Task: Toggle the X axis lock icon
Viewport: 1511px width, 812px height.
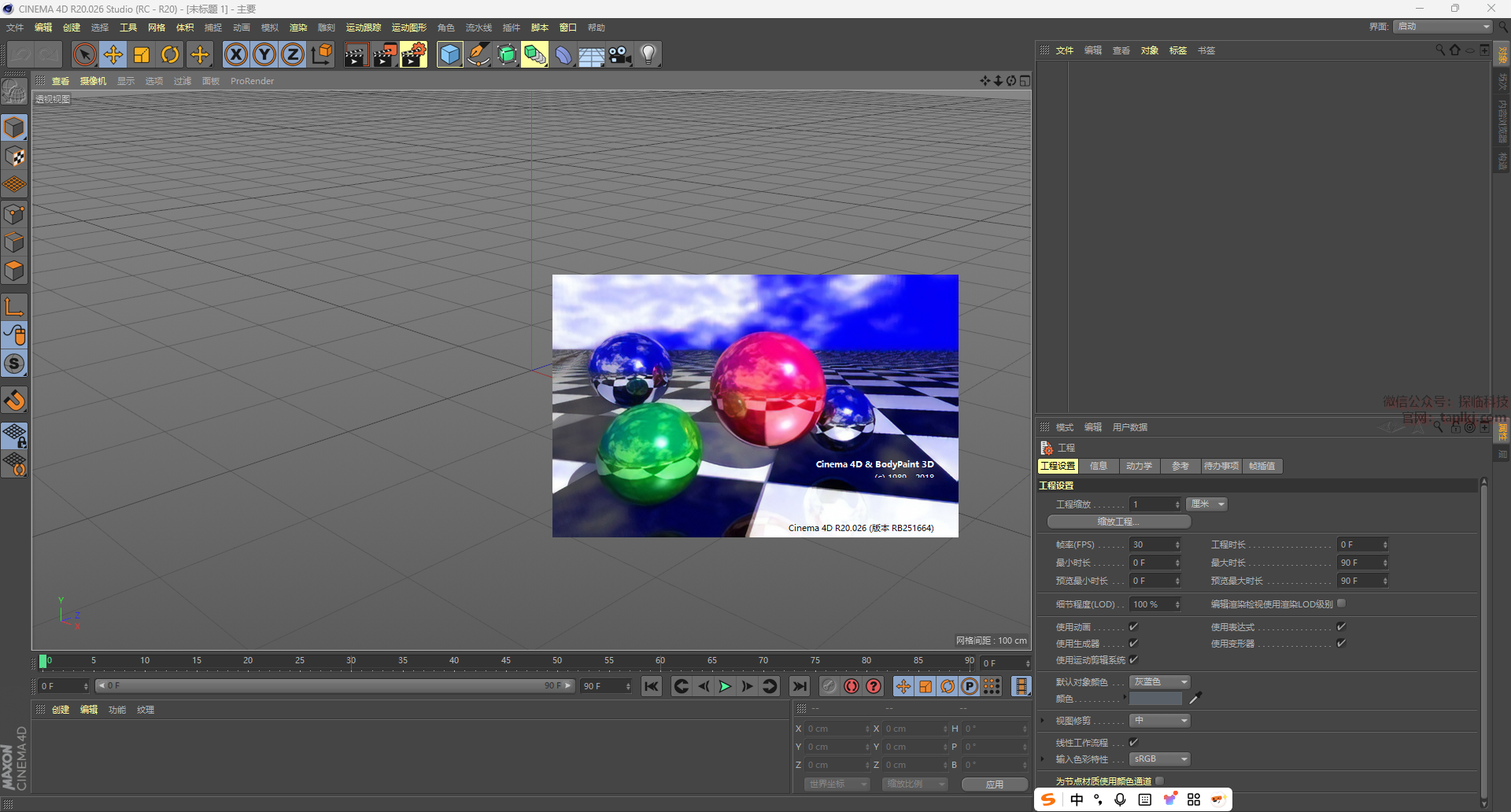Action: pyautogui.click(x=235, y=54)
